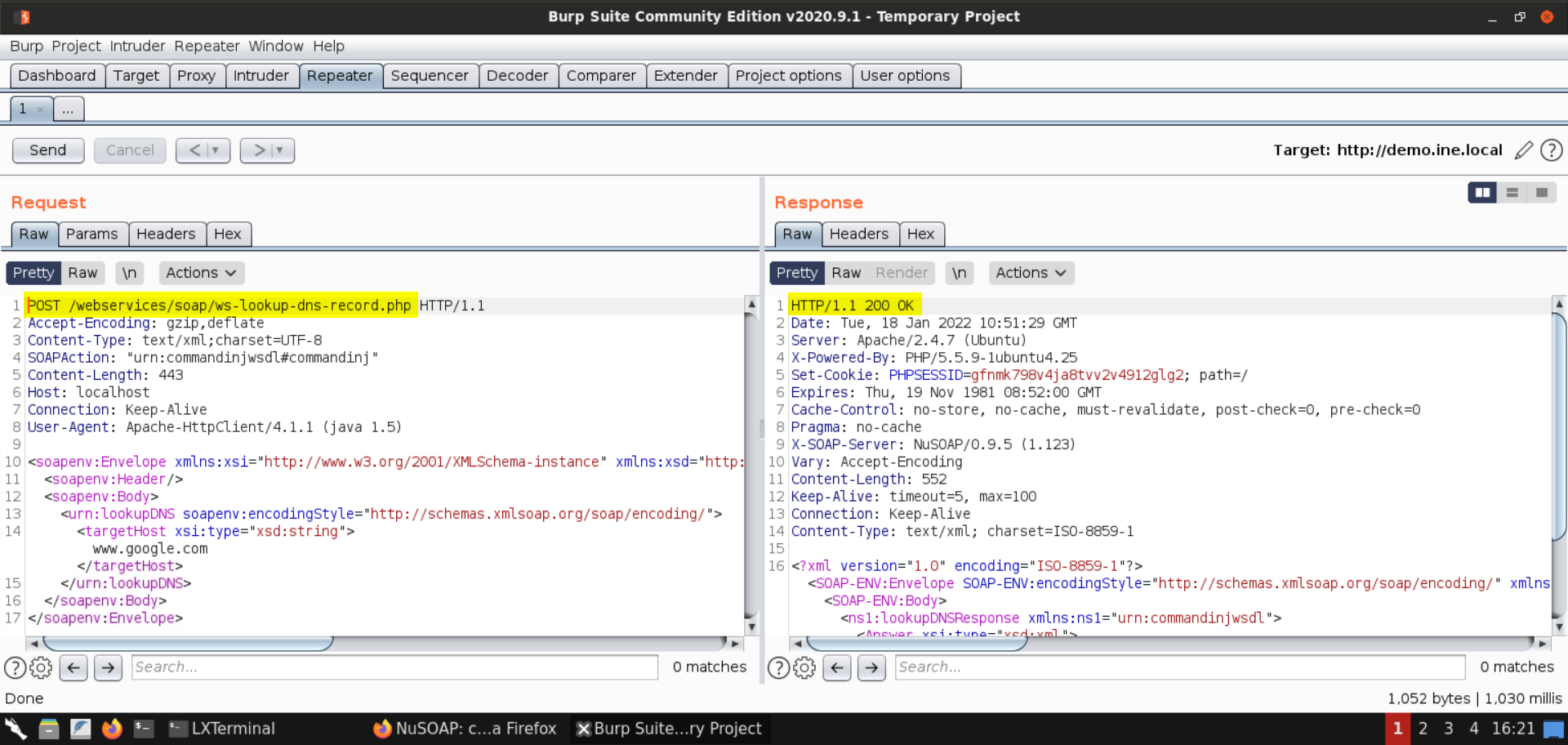The height and width of the screenshot is (745, 1568).
Task: Switch to side-by-side split layout icon
Action: tap(1481, 193)
